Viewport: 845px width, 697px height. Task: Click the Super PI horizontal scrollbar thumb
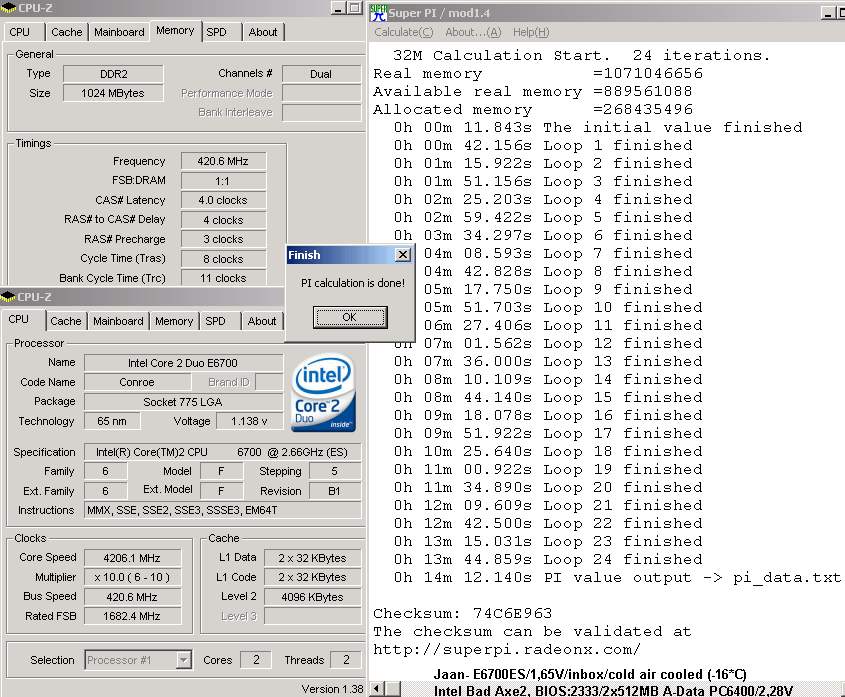(393, 689)
